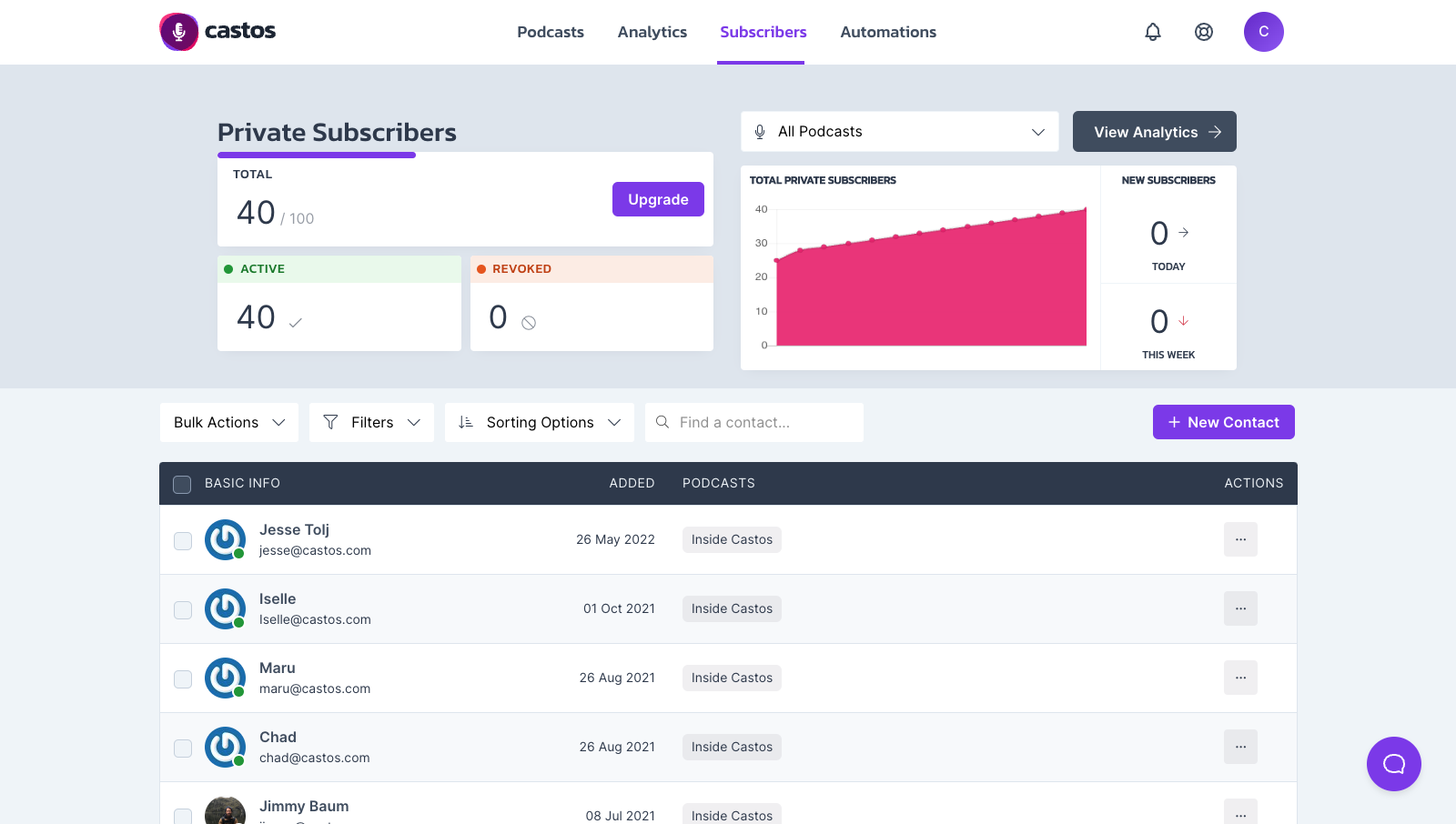The width and height of the screenshot is (1456, 824).
Task: Click the active count checkmark icon
Action: coord(295,322)
